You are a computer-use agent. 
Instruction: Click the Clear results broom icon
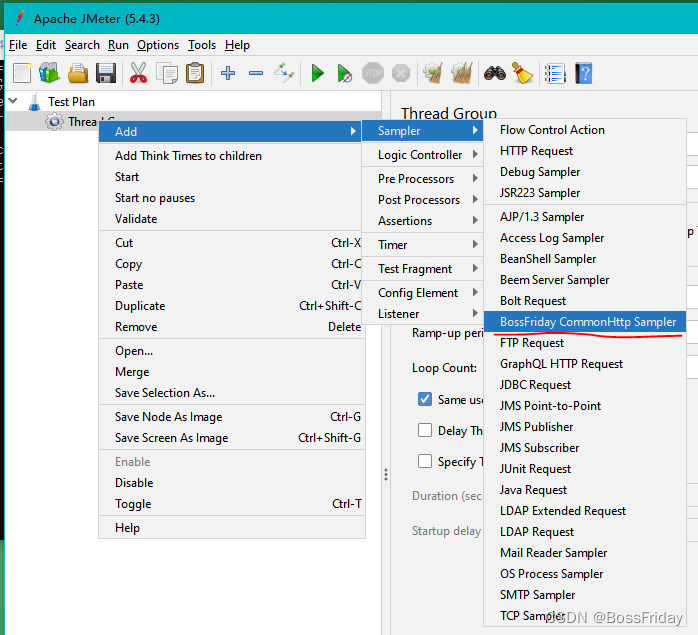433,73
